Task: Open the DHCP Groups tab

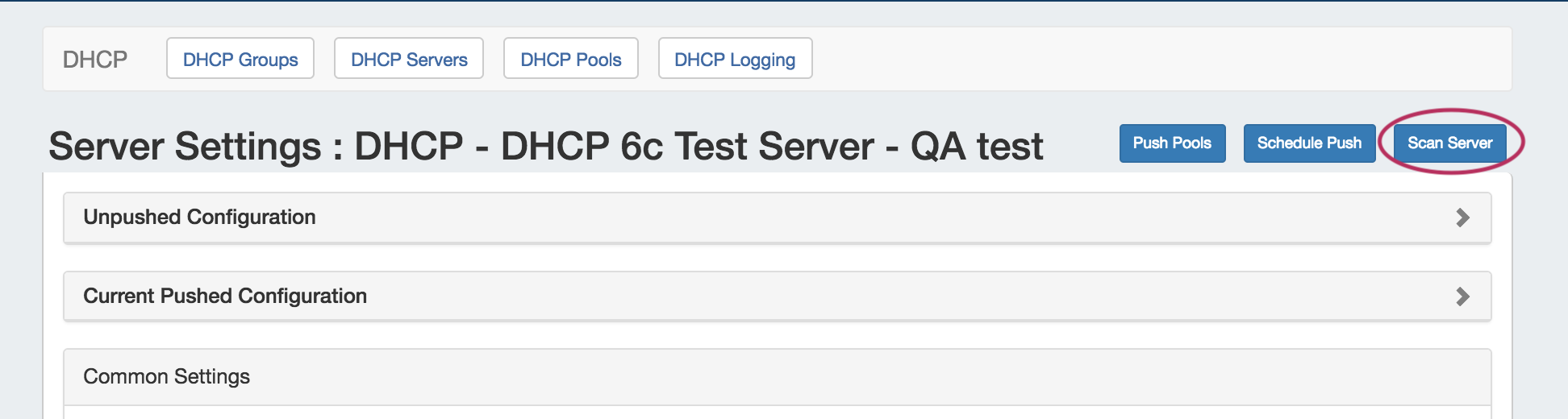Action: [x=240, y=59]
